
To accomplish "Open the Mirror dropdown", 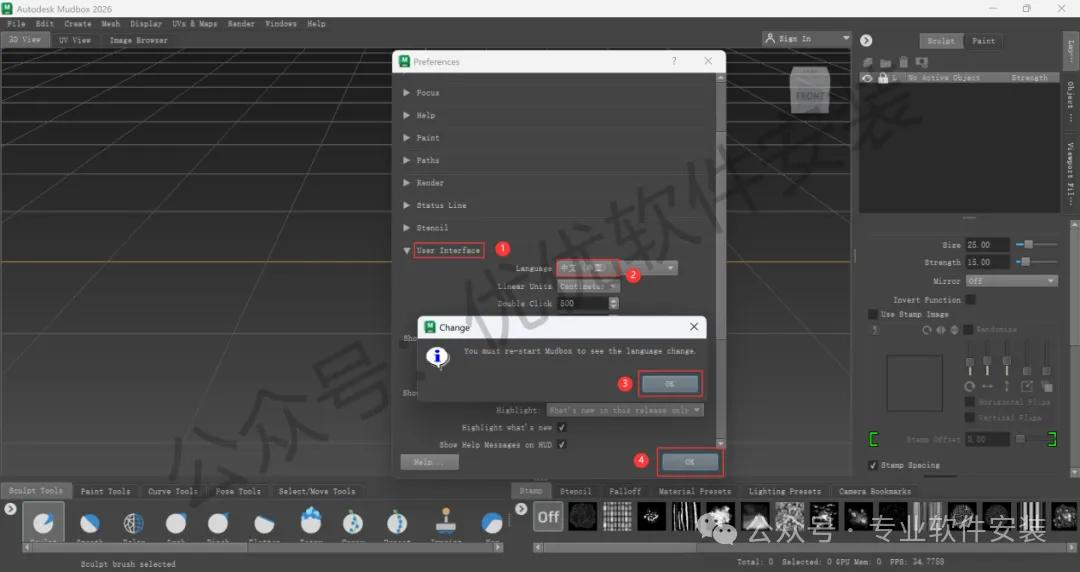I will coord(1011,281).
